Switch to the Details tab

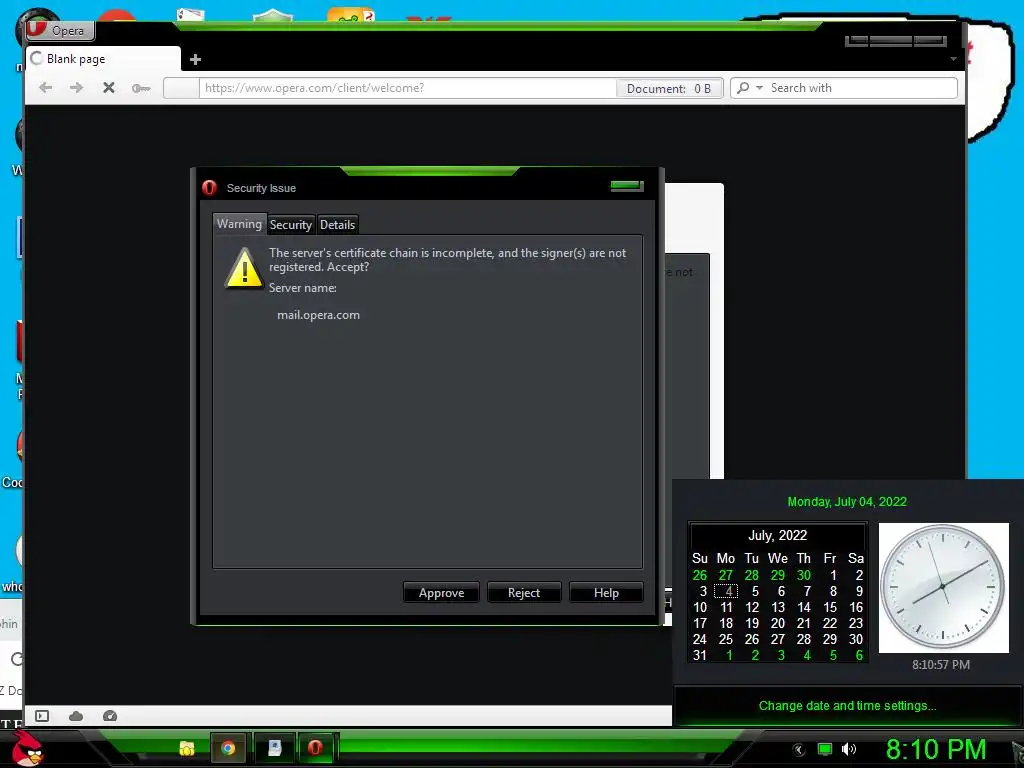point(338,225)
